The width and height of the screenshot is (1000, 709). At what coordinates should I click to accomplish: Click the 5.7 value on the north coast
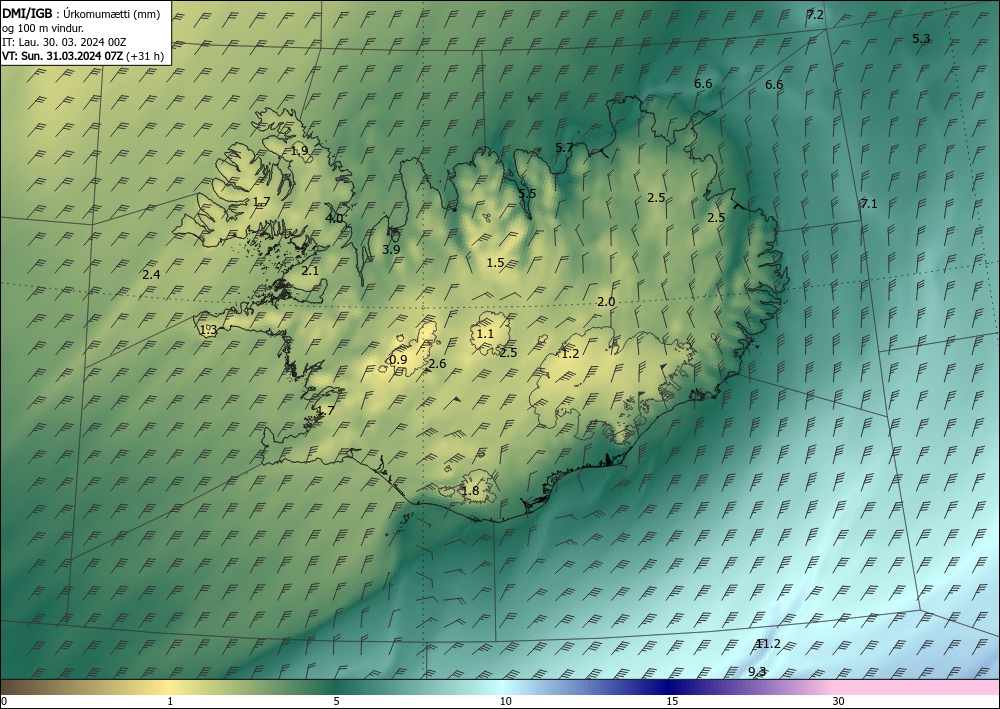564,148
